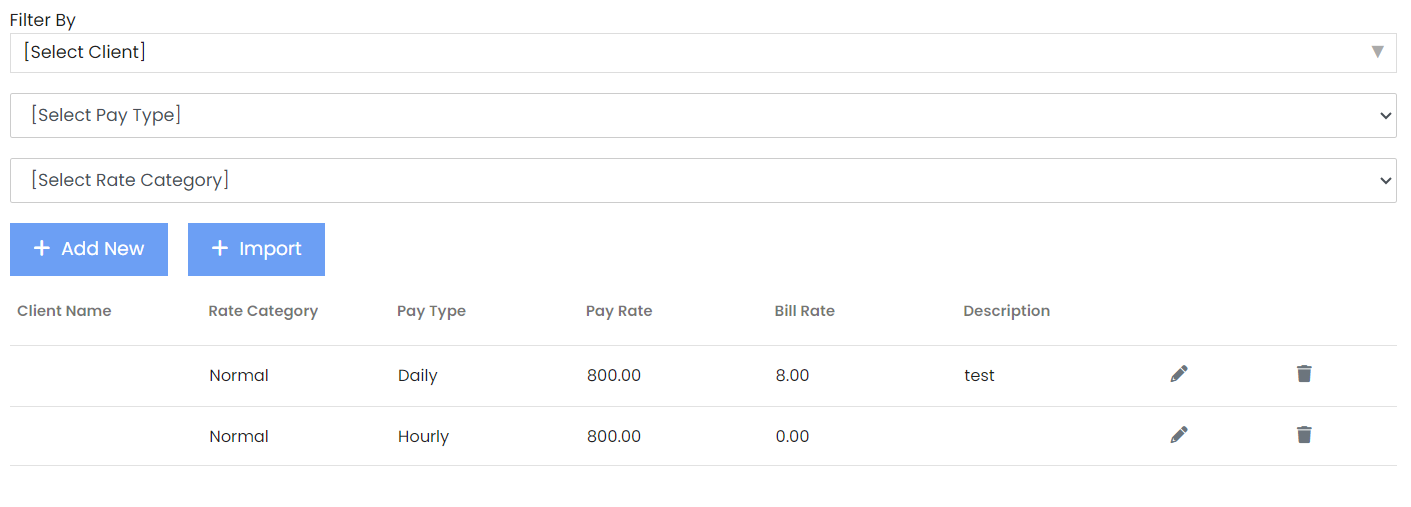
Task: Click the Description column header
Action: pyautogui.click(x=1006, y=311)
